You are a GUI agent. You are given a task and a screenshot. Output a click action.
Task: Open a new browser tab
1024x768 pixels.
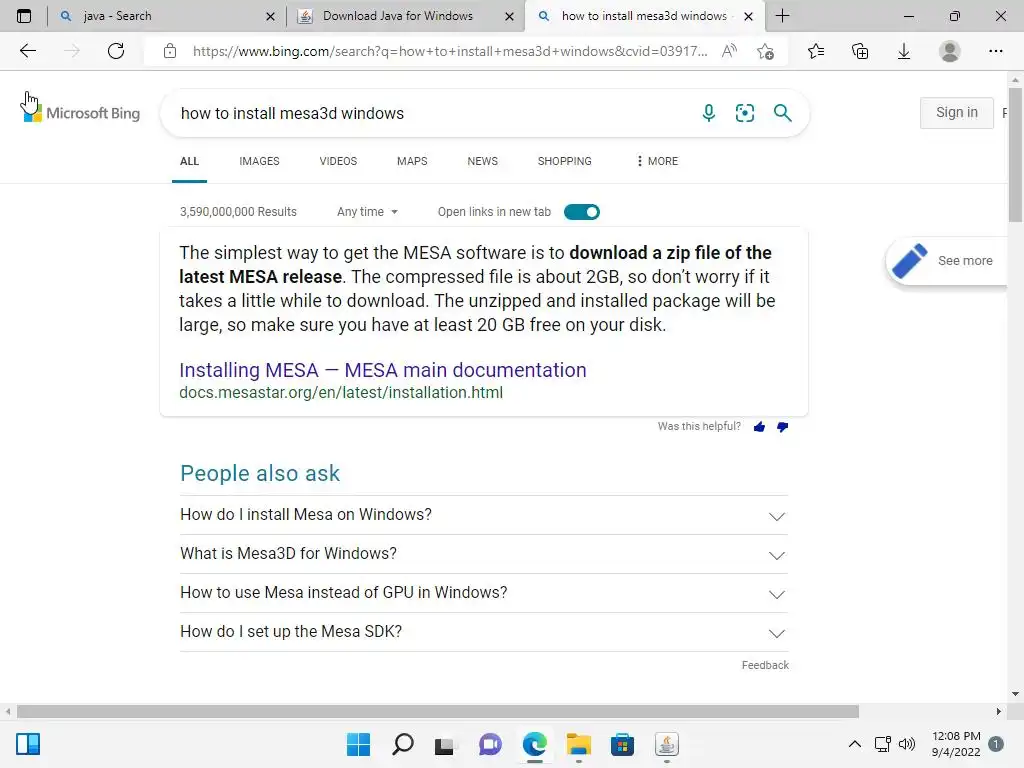[x=782, y=16]
